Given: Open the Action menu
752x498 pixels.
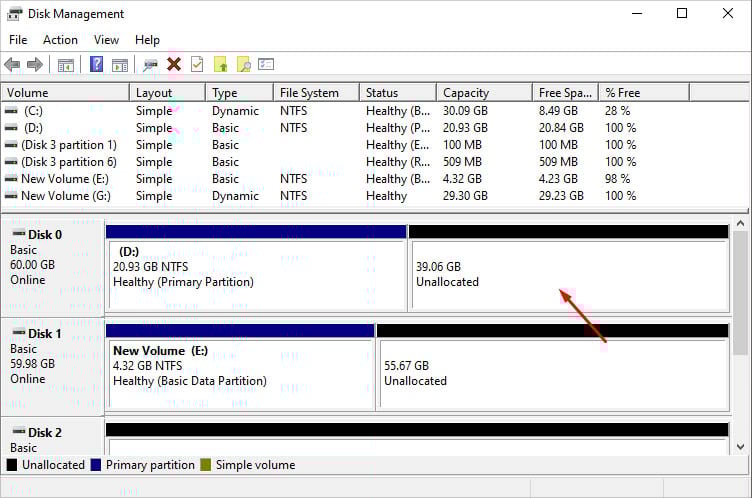Looking at the screenshot, I should tap(60, 40).
